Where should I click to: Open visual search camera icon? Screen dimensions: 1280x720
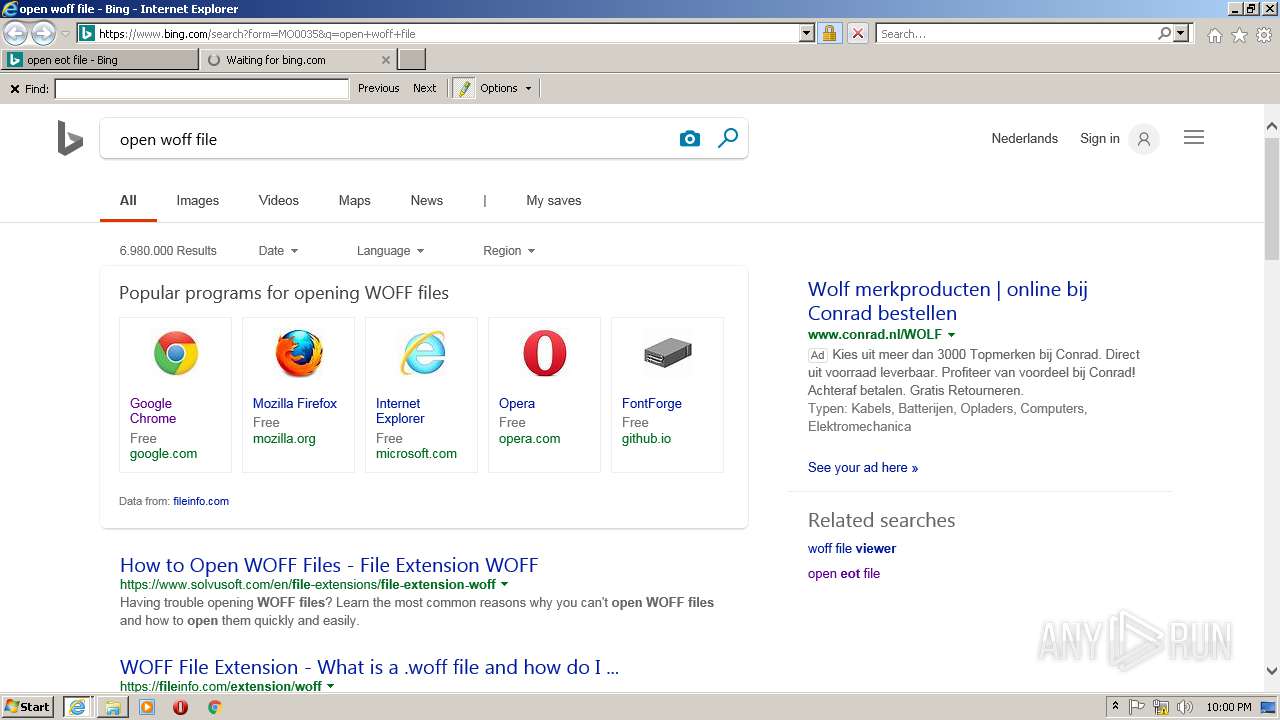(690, 139)
